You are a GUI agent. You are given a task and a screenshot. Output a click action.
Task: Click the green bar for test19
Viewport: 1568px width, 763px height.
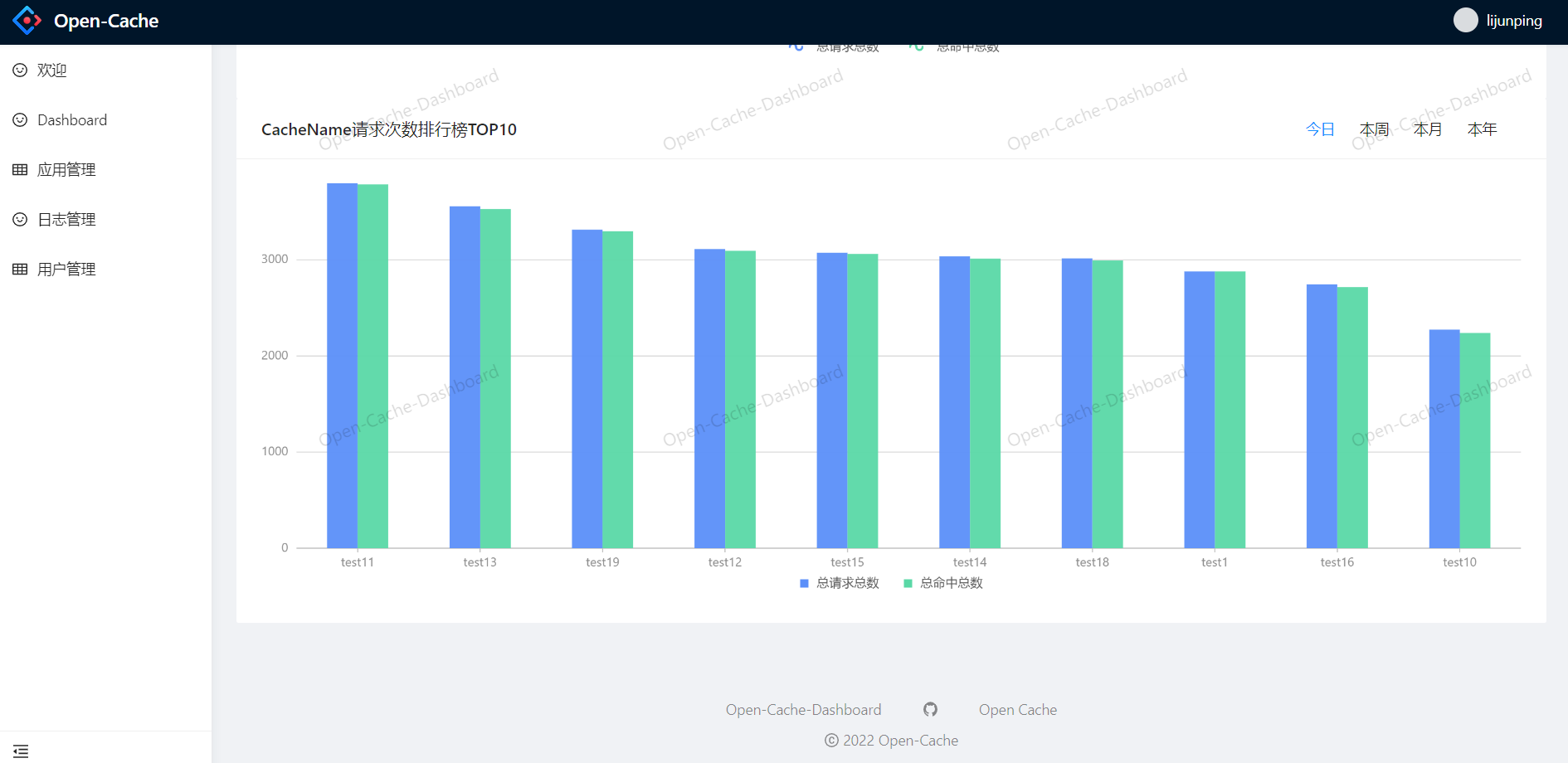pos(617,390)
